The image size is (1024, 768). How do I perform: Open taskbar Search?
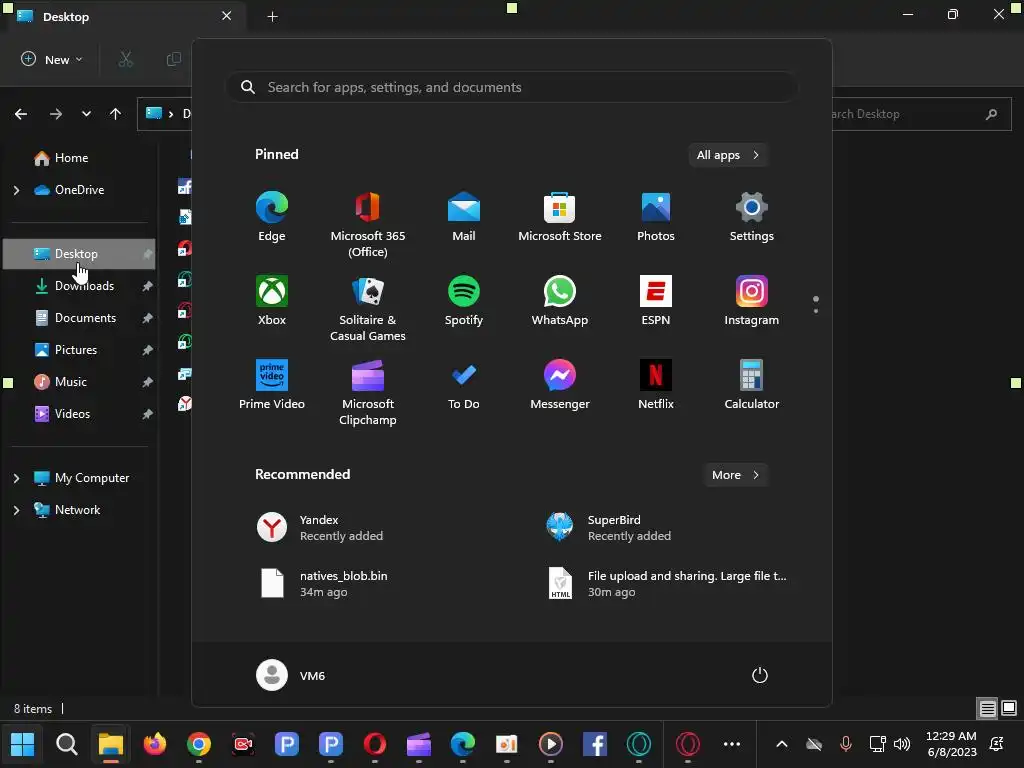tap(67, 744)
